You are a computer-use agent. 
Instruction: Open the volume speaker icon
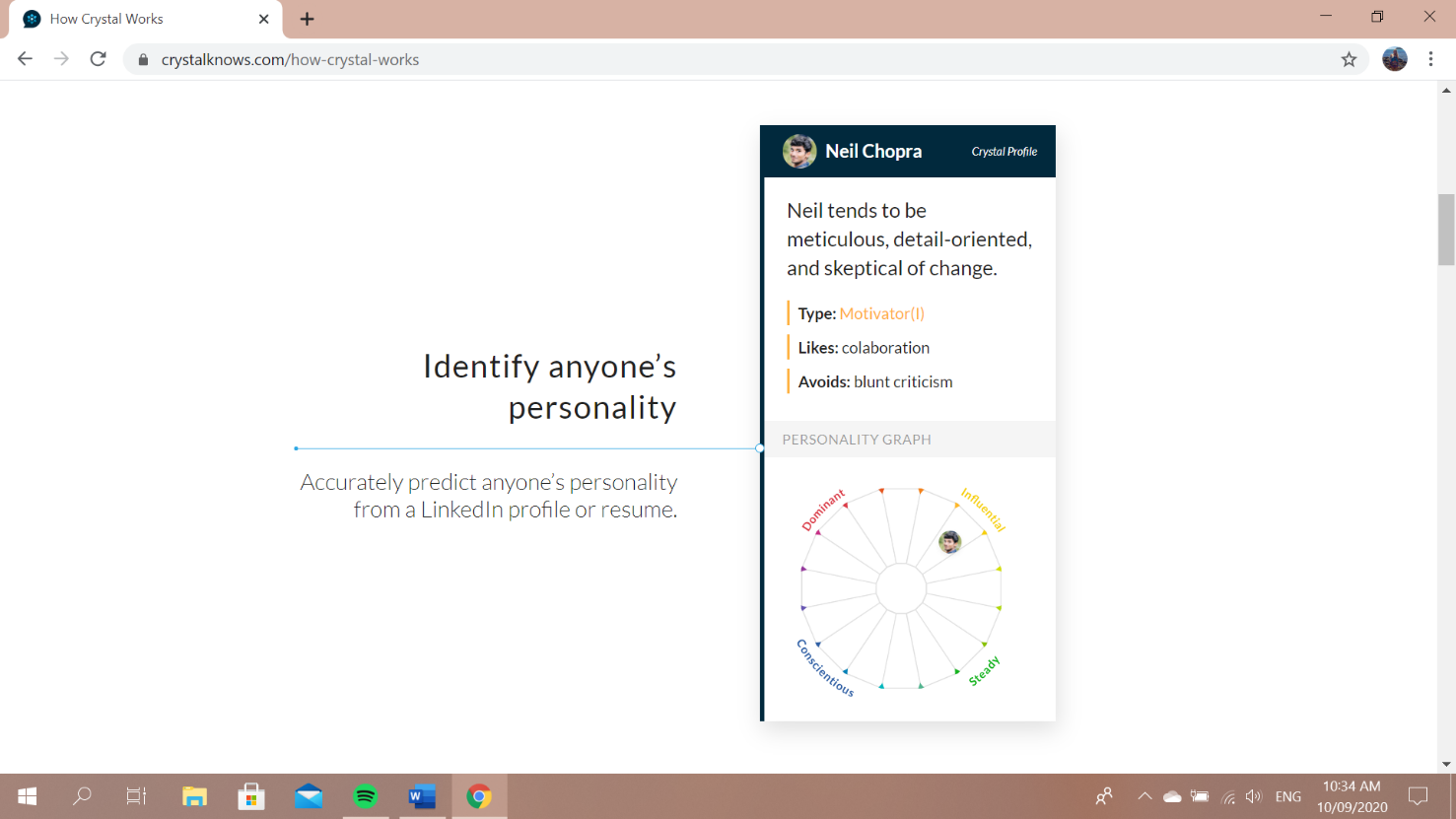1253,796
